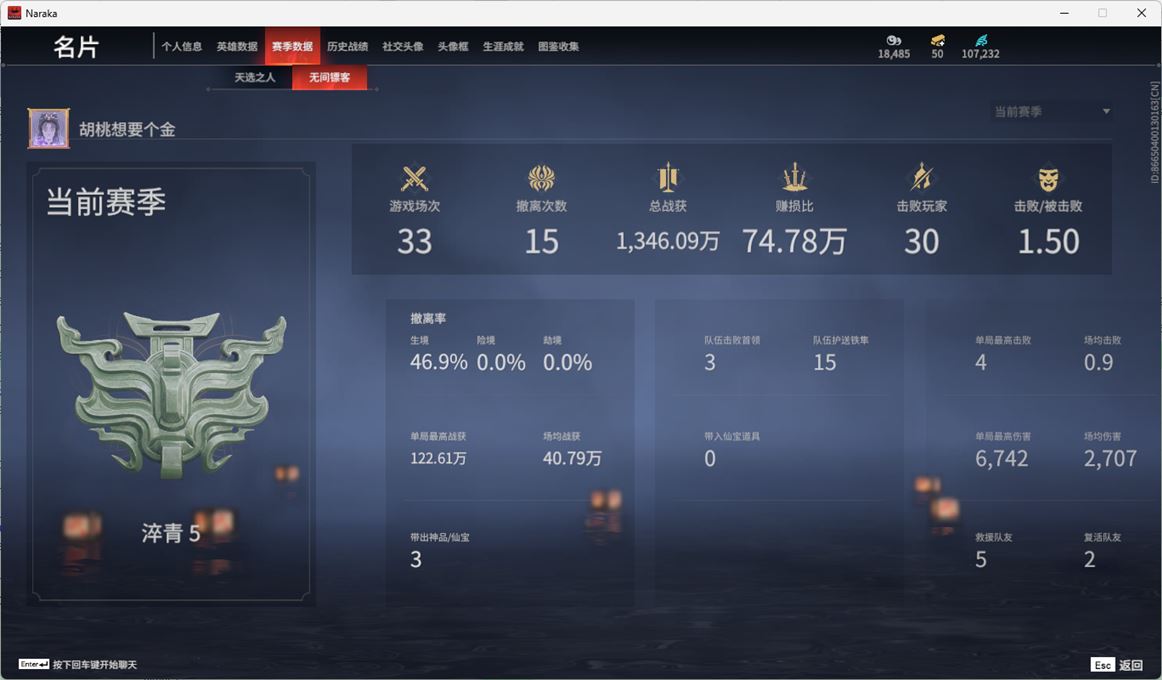The image size is (1162, 680).
Task: Click the 18,485 currency amount
Action: (x=894, y=54)
